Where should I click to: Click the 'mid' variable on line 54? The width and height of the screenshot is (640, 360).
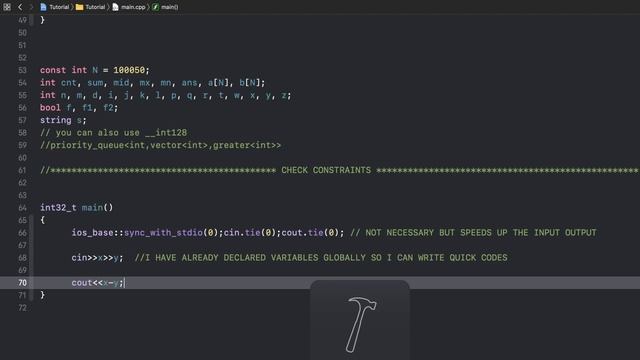(x=121, y=83)
